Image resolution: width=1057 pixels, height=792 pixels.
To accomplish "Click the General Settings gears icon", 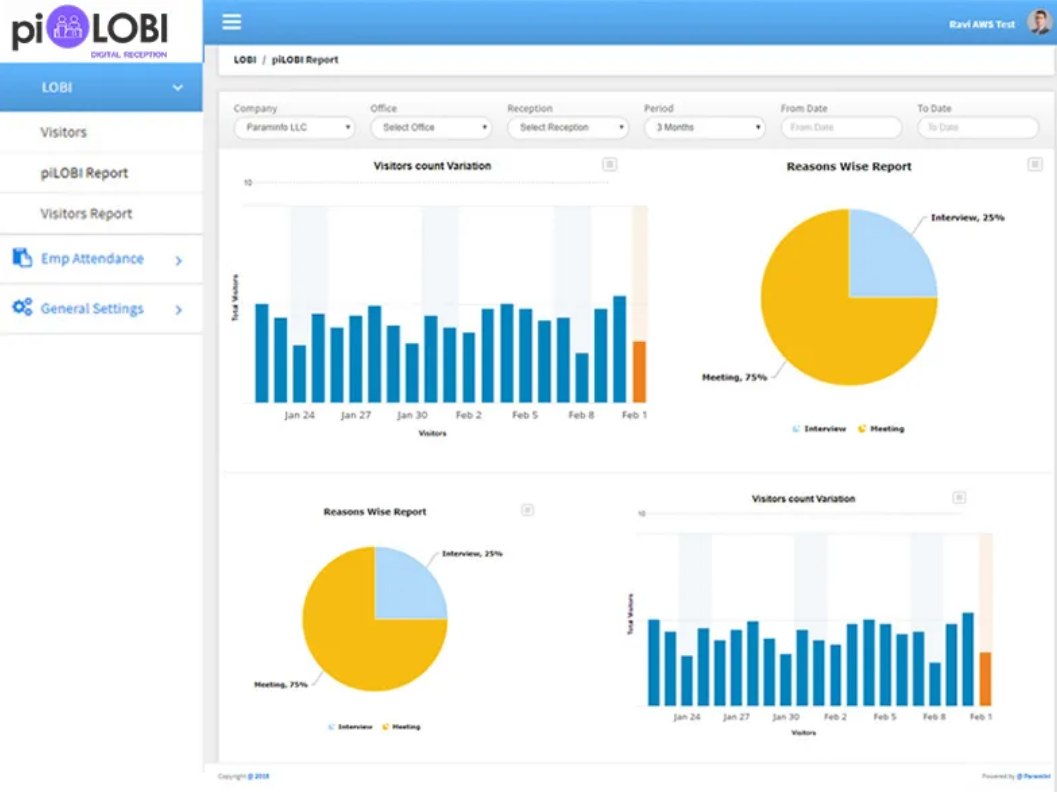I will pos(22,307).
